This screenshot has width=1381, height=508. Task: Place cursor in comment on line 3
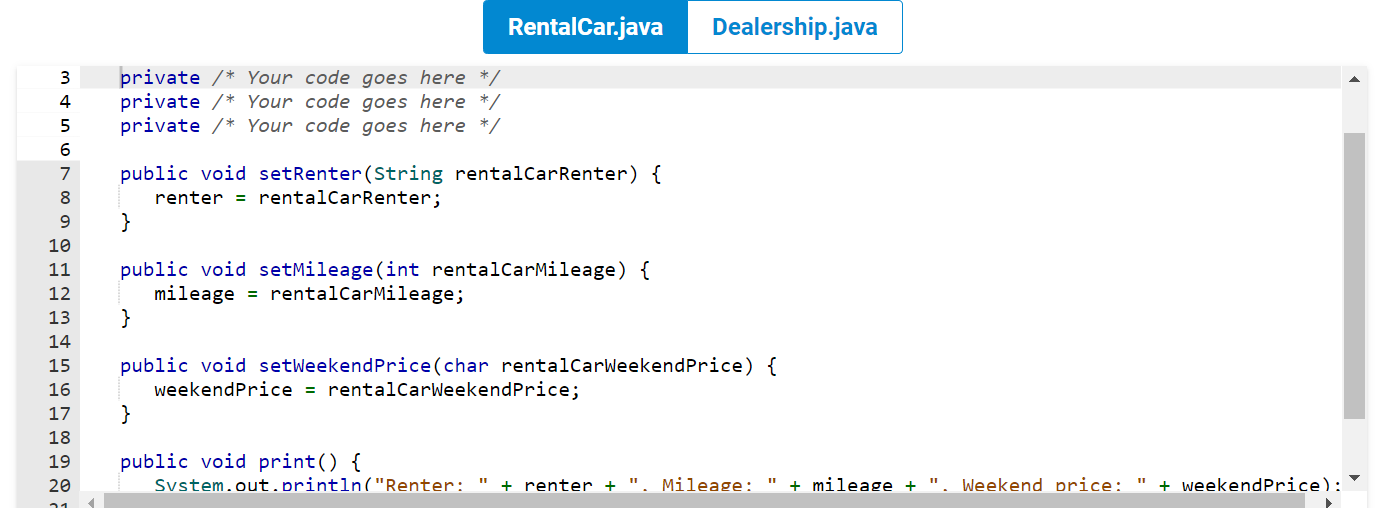tap(356, 78)
